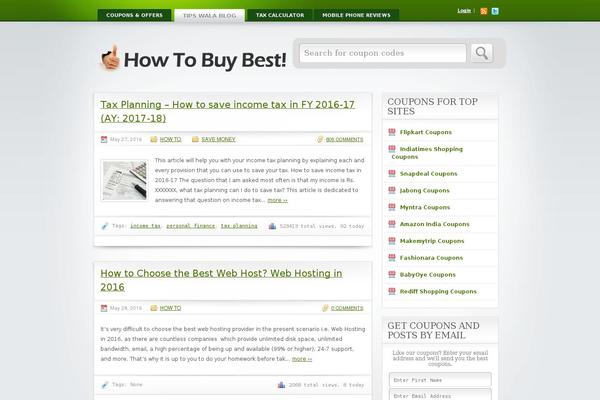Click the coupon icon beside BabyOye Coupons

[392, 274]
